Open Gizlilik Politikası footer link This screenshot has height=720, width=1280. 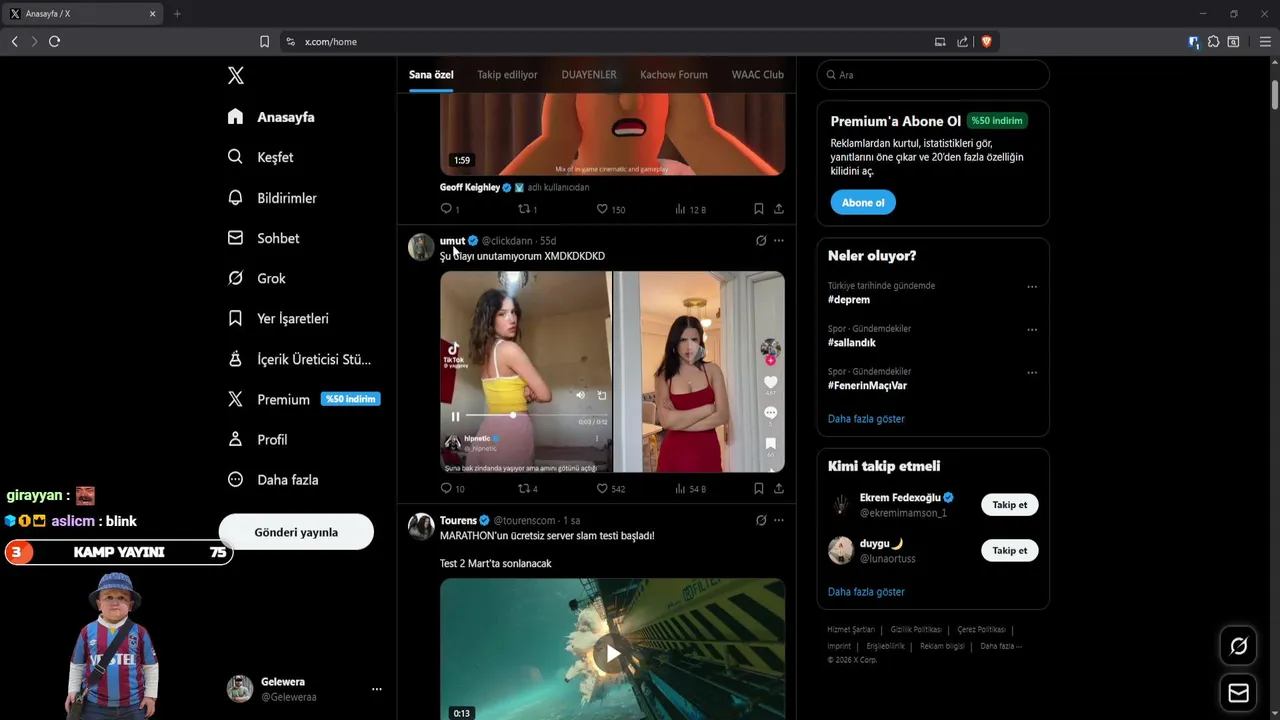916,630
